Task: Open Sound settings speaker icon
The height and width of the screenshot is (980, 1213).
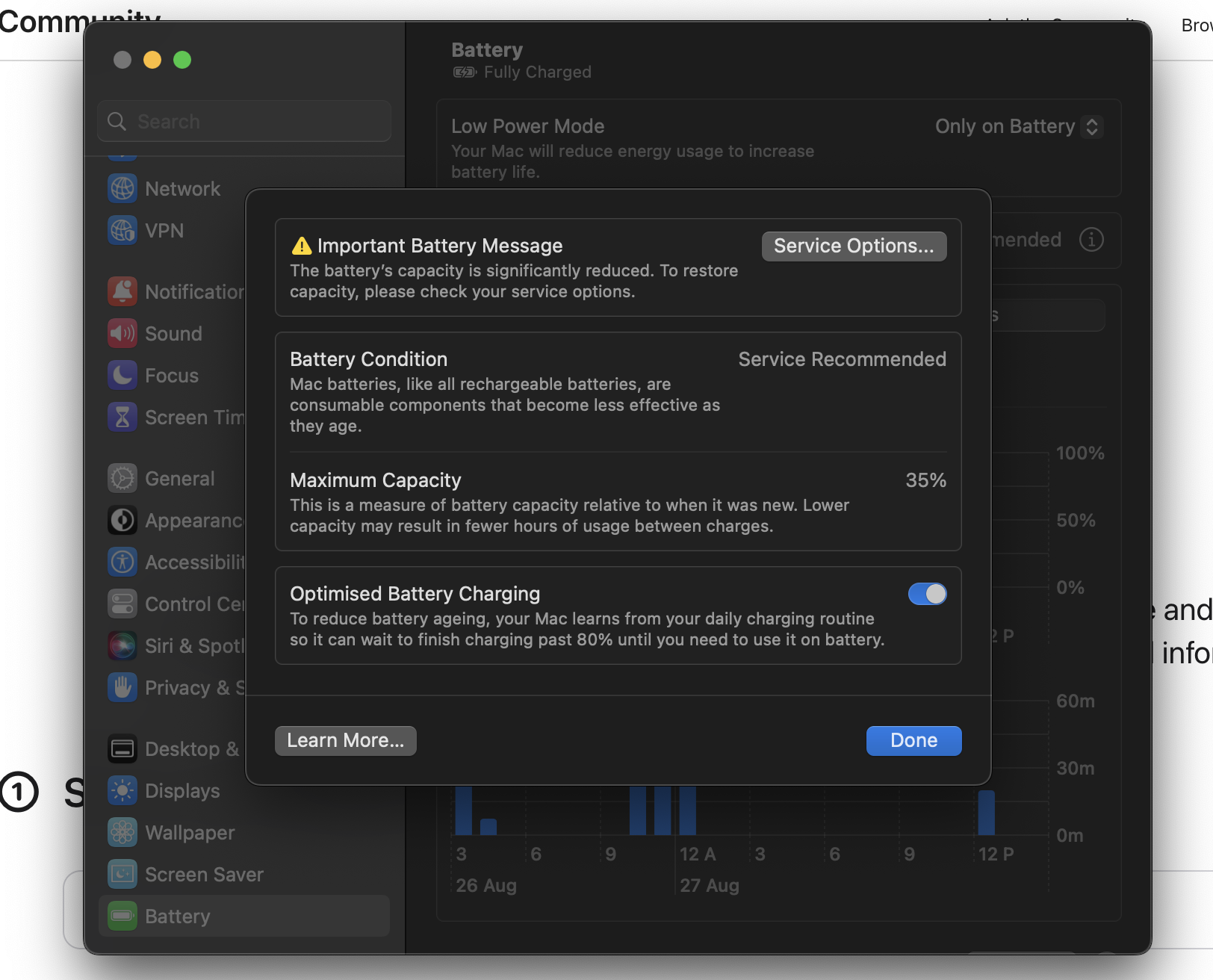Action: tap(122, 333)
